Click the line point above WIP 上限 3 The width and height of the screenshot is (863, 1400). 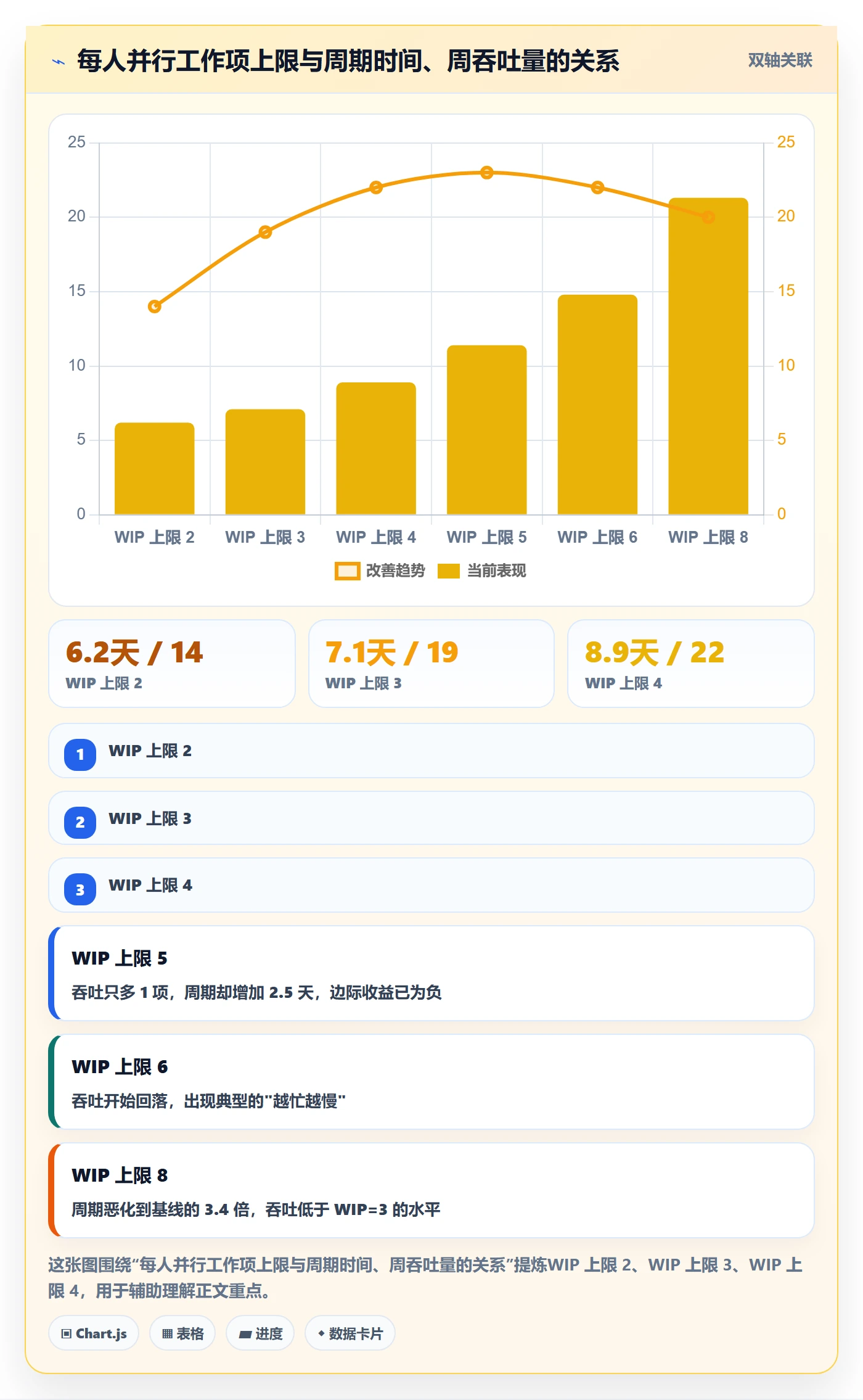tap(265, 232)
